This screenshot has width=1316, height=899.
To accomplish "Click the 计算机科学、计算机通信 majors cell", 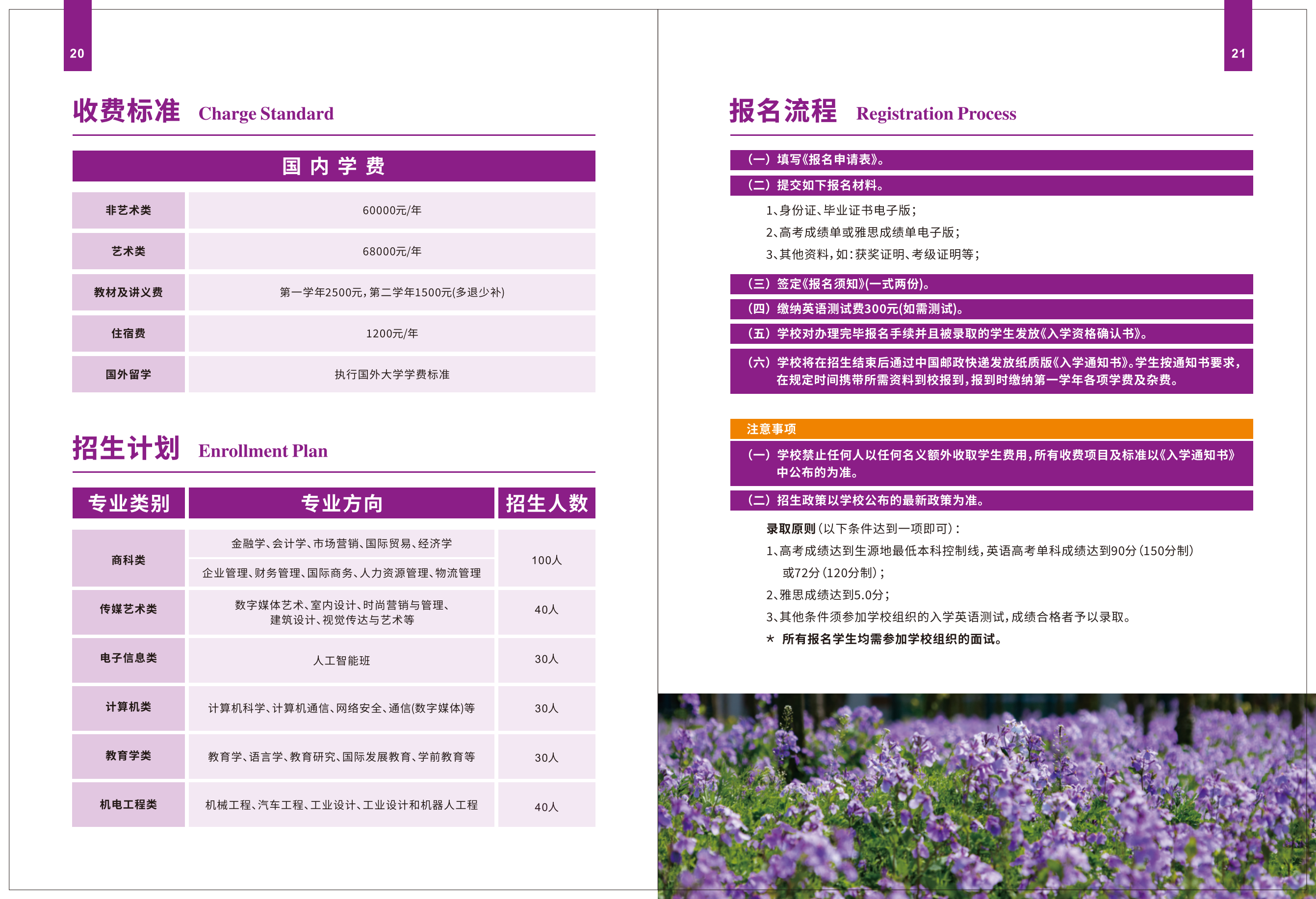I will [x=341, y=708].
